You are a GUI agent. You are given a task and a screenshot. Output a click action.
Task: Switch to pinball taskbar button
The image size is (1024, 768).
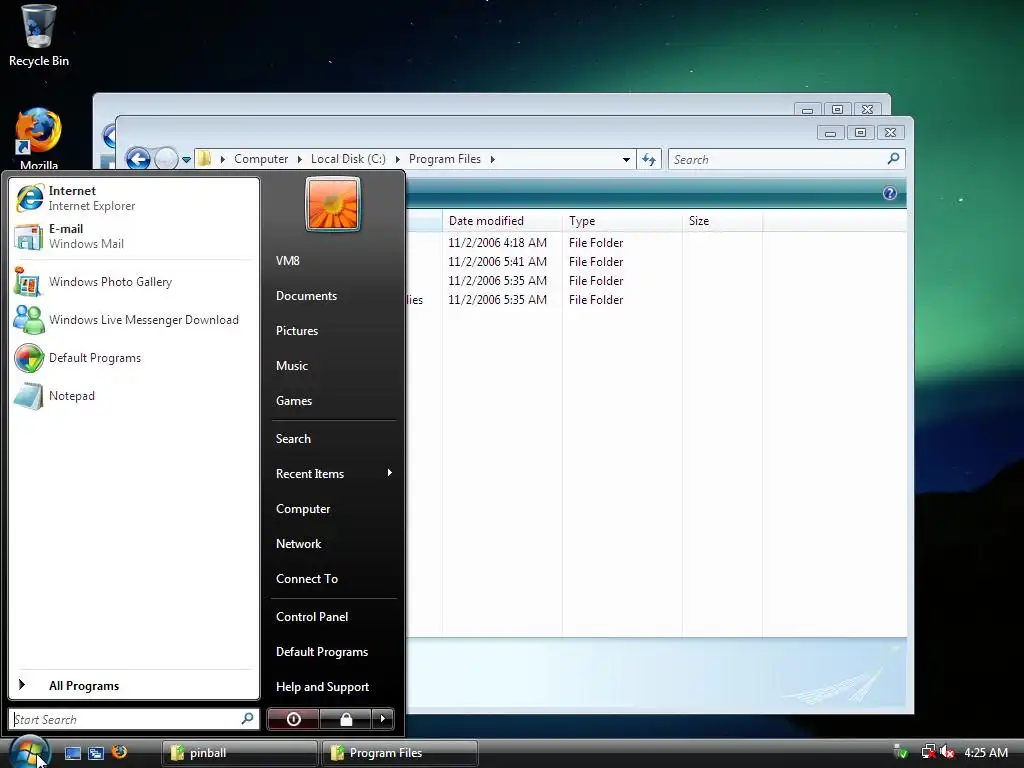(239, 753)
